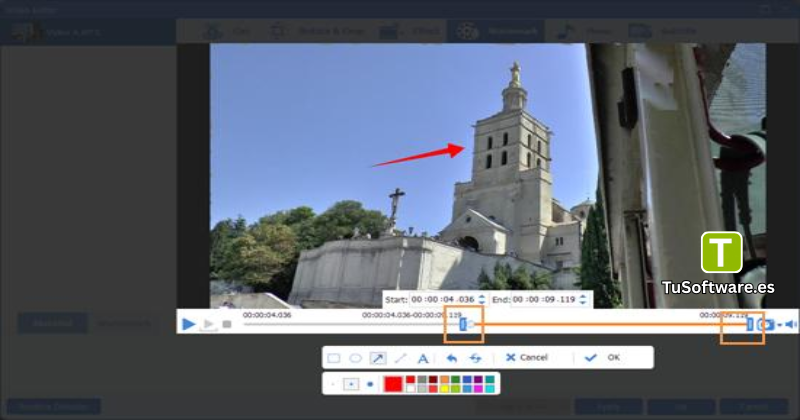Click the round playhead knob on the seek bar

pyautogui.click(x=471, y=324)
